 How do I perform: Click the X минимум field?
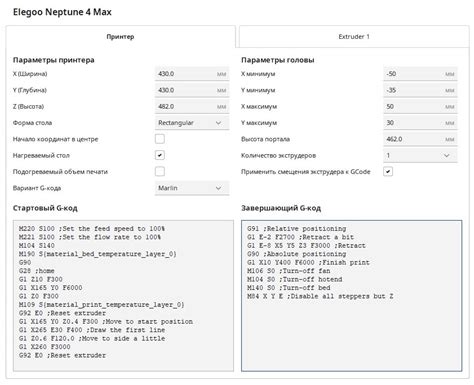pyautogui.click(x=420, y=74)
